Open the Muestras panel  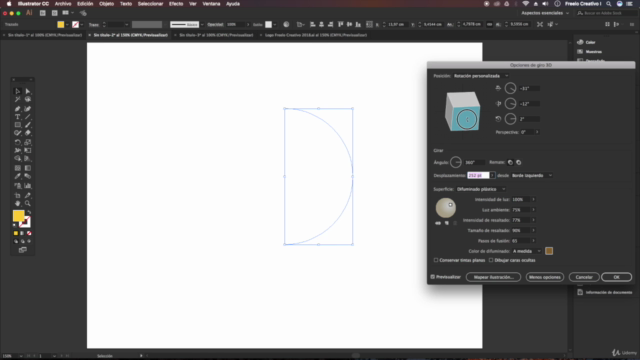point(589,51)
